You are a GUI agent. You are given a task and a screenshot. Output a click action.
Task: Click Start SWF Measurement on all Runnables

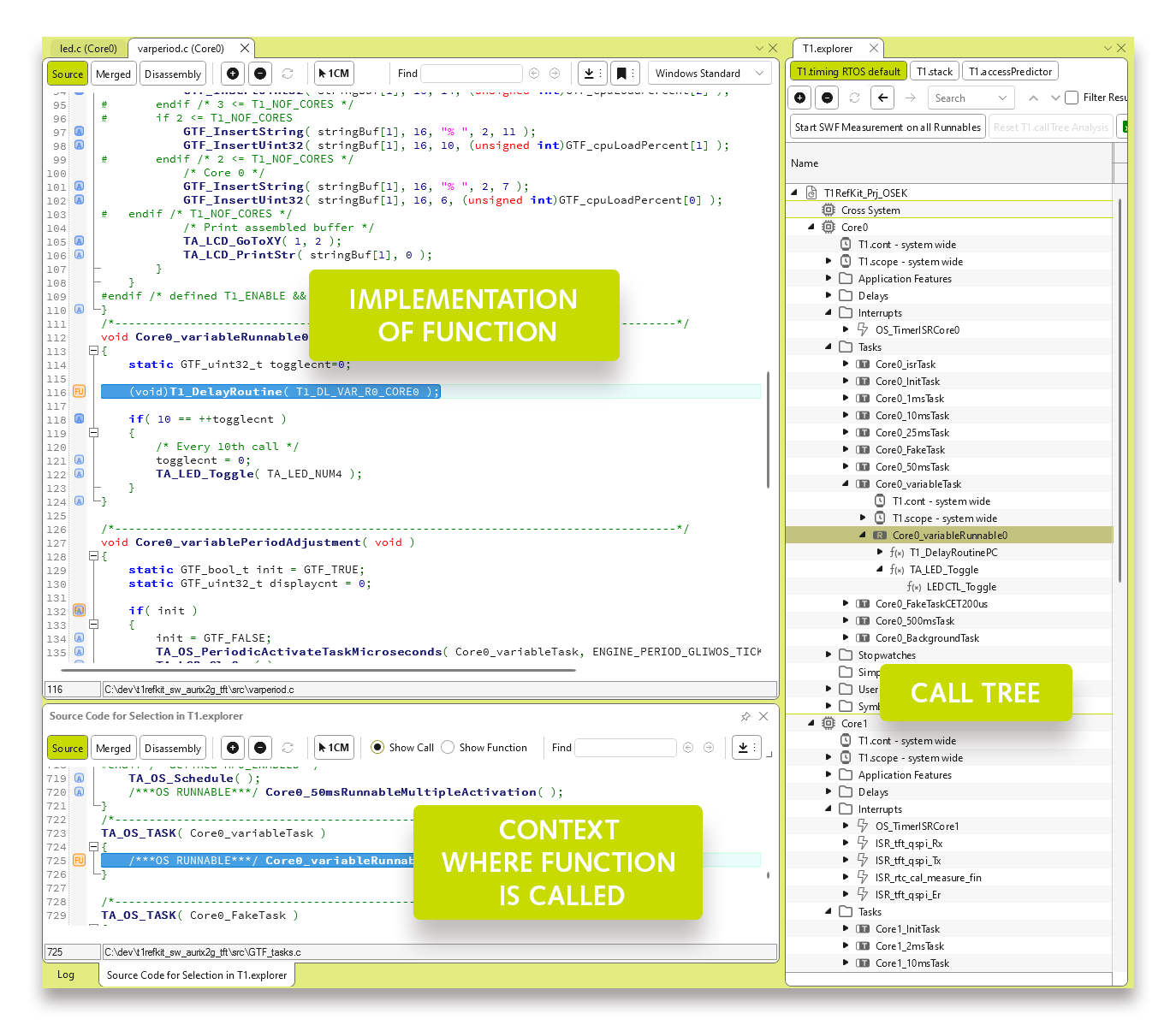(x=887, y=127)
